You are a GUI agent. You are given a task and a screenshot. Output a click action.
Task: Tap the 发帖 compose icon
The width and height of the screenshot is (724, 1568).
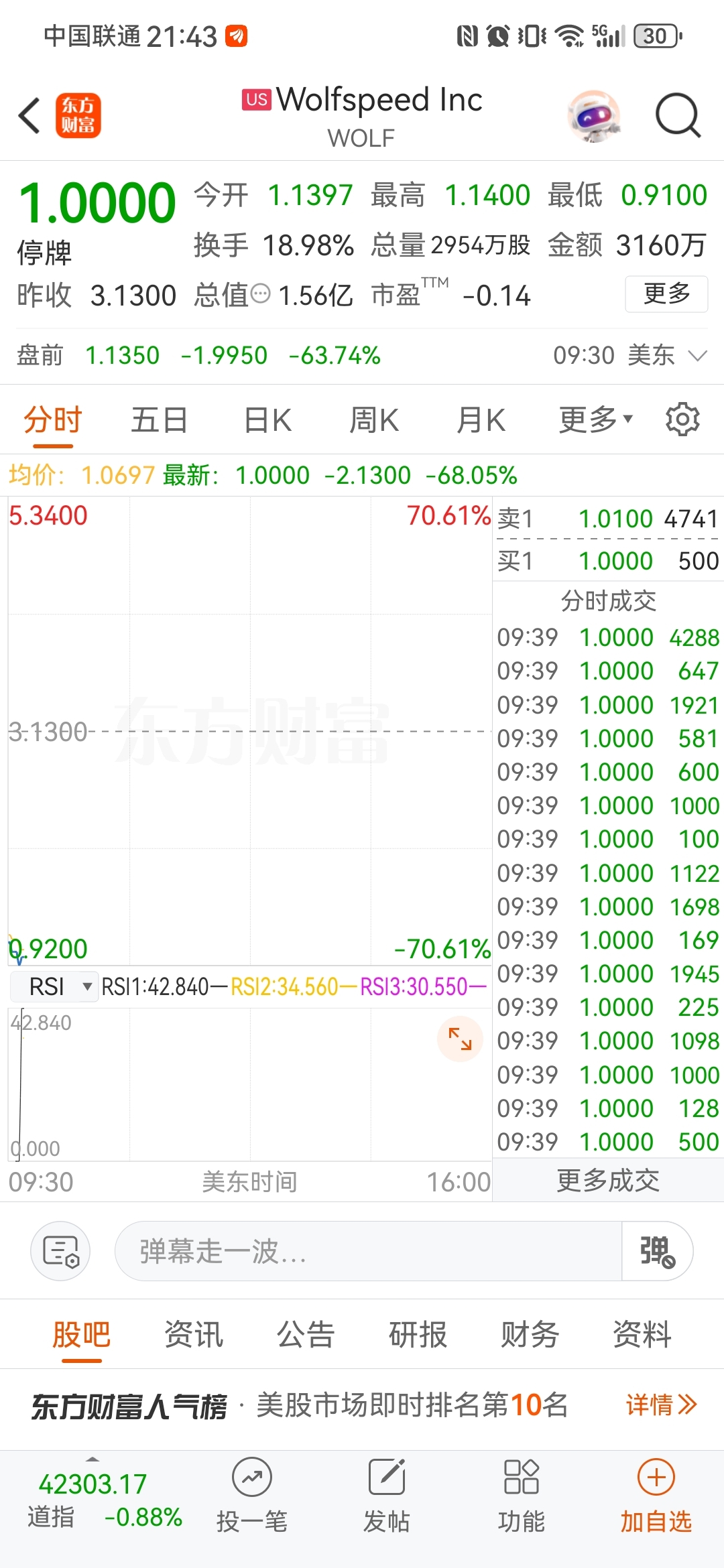pos(387,1496)
